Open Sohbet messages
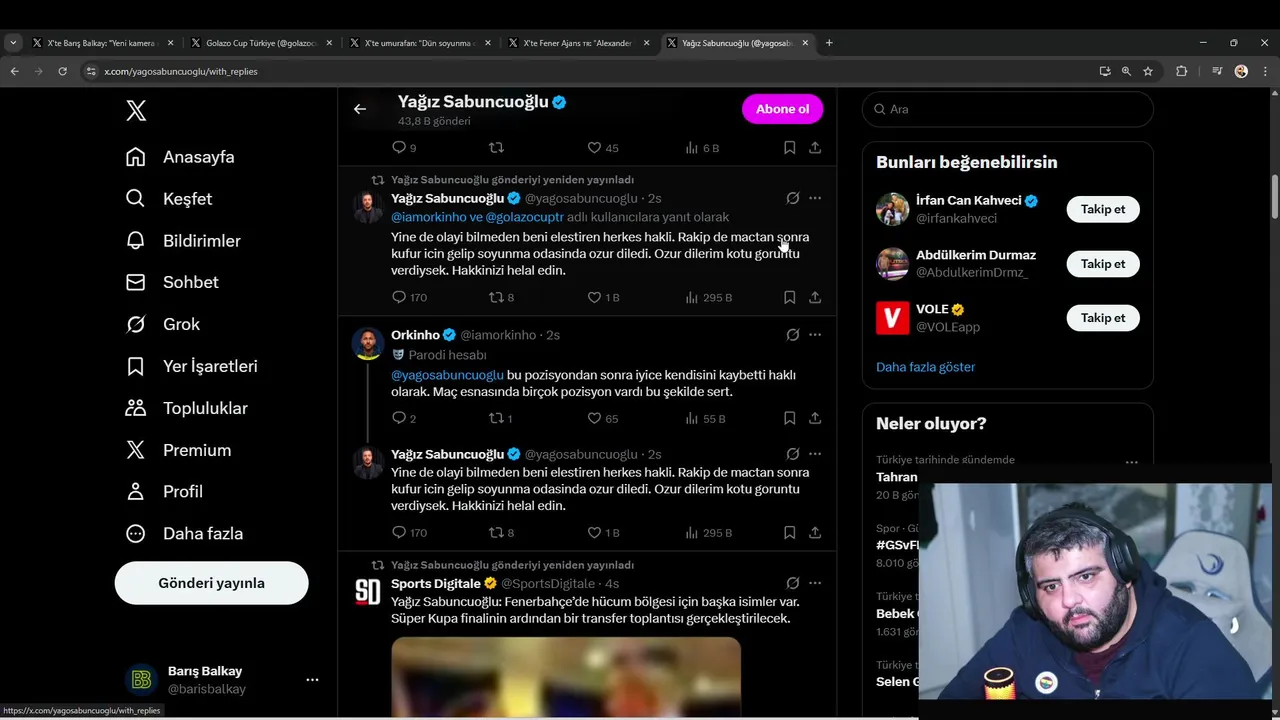The height and width of the screenshot is (720, 1280). [171, 282]
